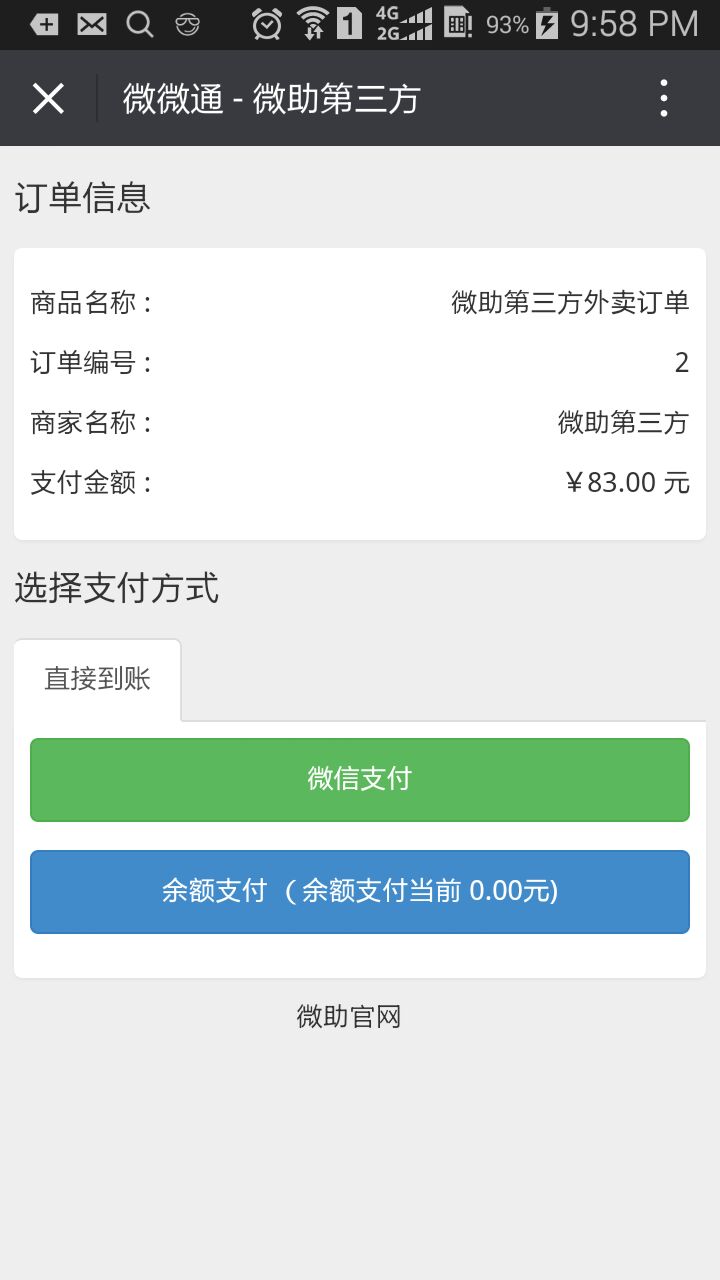
Task: Tap the smiley face notification icon
Action: 187,24
